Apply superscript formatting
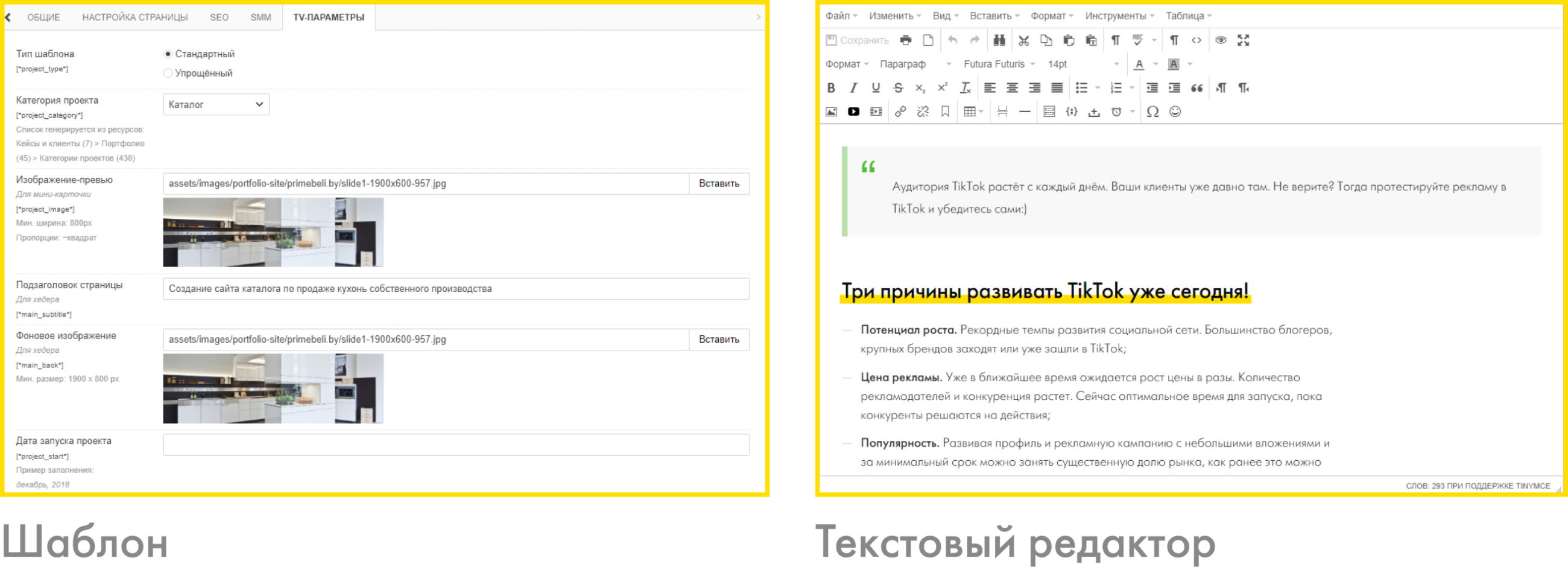1568x573 pixels. pos(943,87)
